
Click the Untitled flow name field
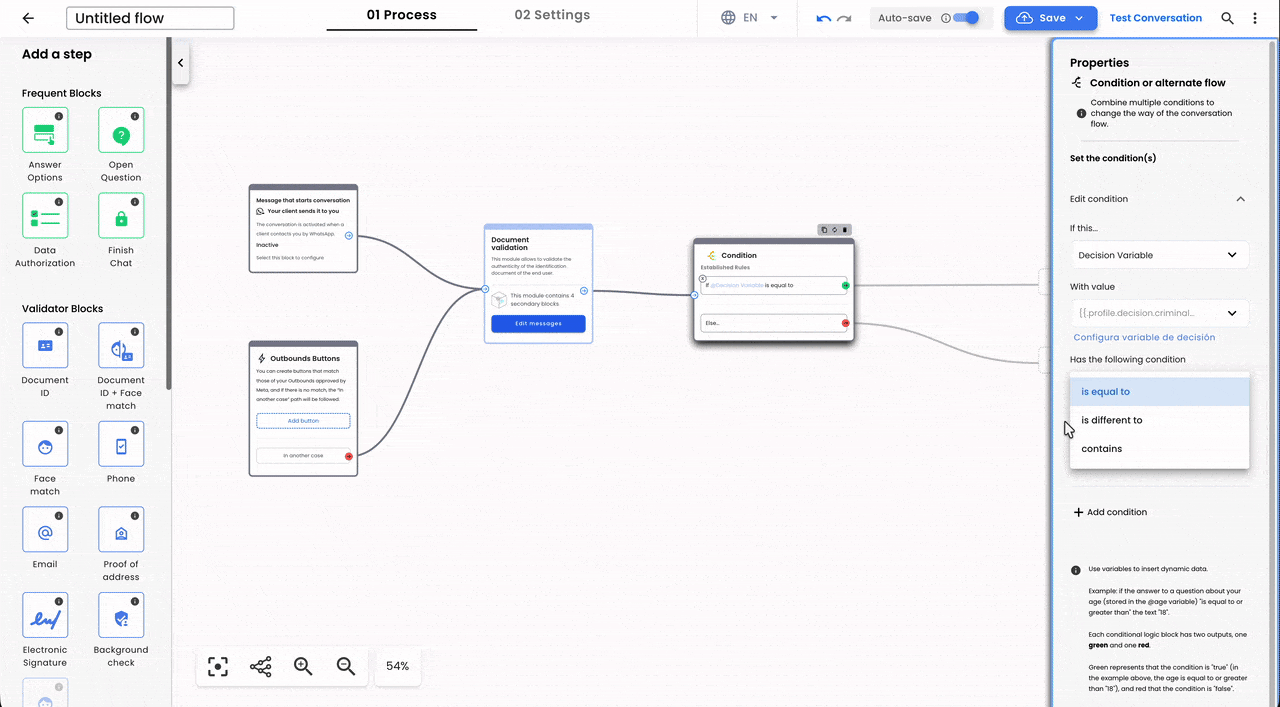pyautogui.click(x=150, y=18)
